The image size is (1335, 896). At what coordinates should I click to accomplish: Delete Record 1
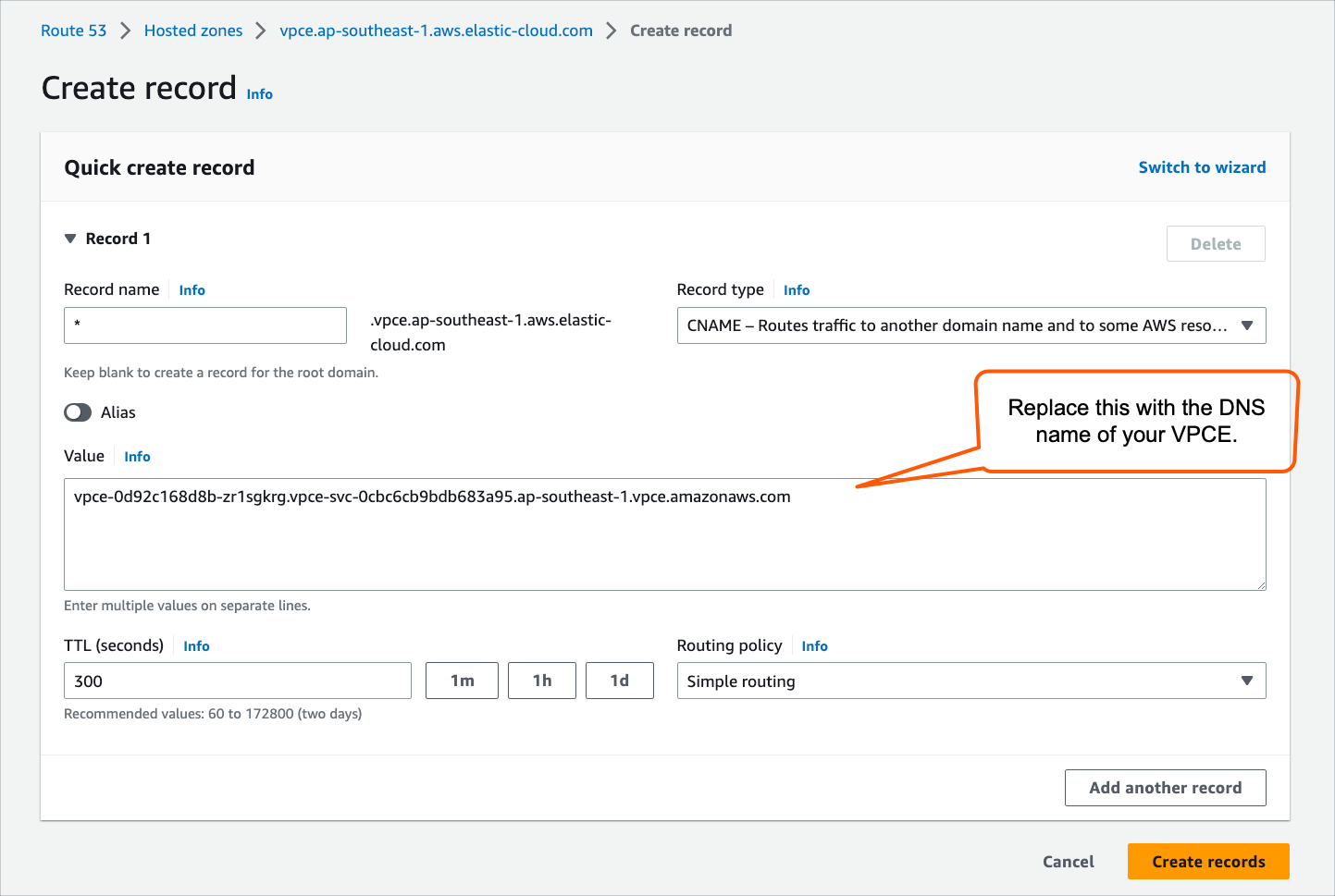[1216, 244]
